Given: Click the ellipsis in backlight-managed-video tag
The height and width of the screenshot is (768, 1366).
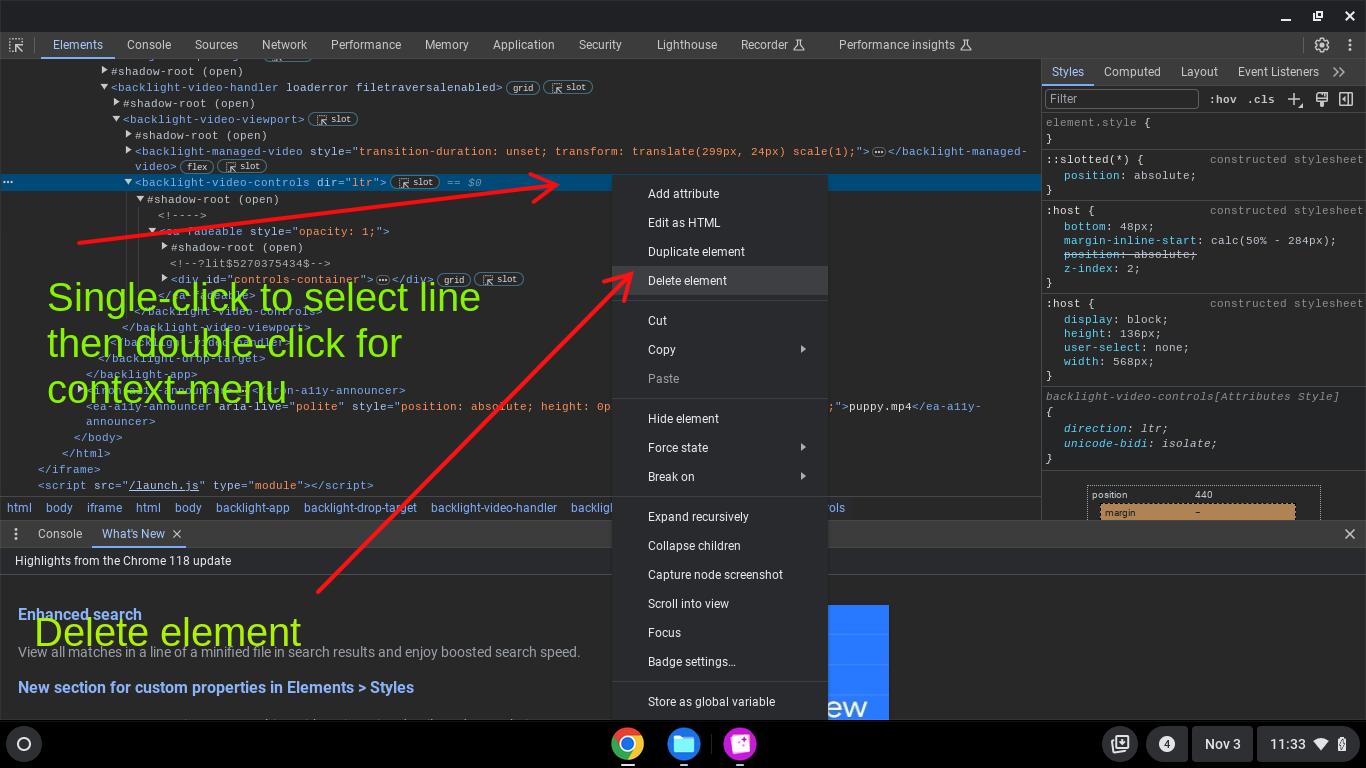Looking at the screenshot, I should pos(878,152).
